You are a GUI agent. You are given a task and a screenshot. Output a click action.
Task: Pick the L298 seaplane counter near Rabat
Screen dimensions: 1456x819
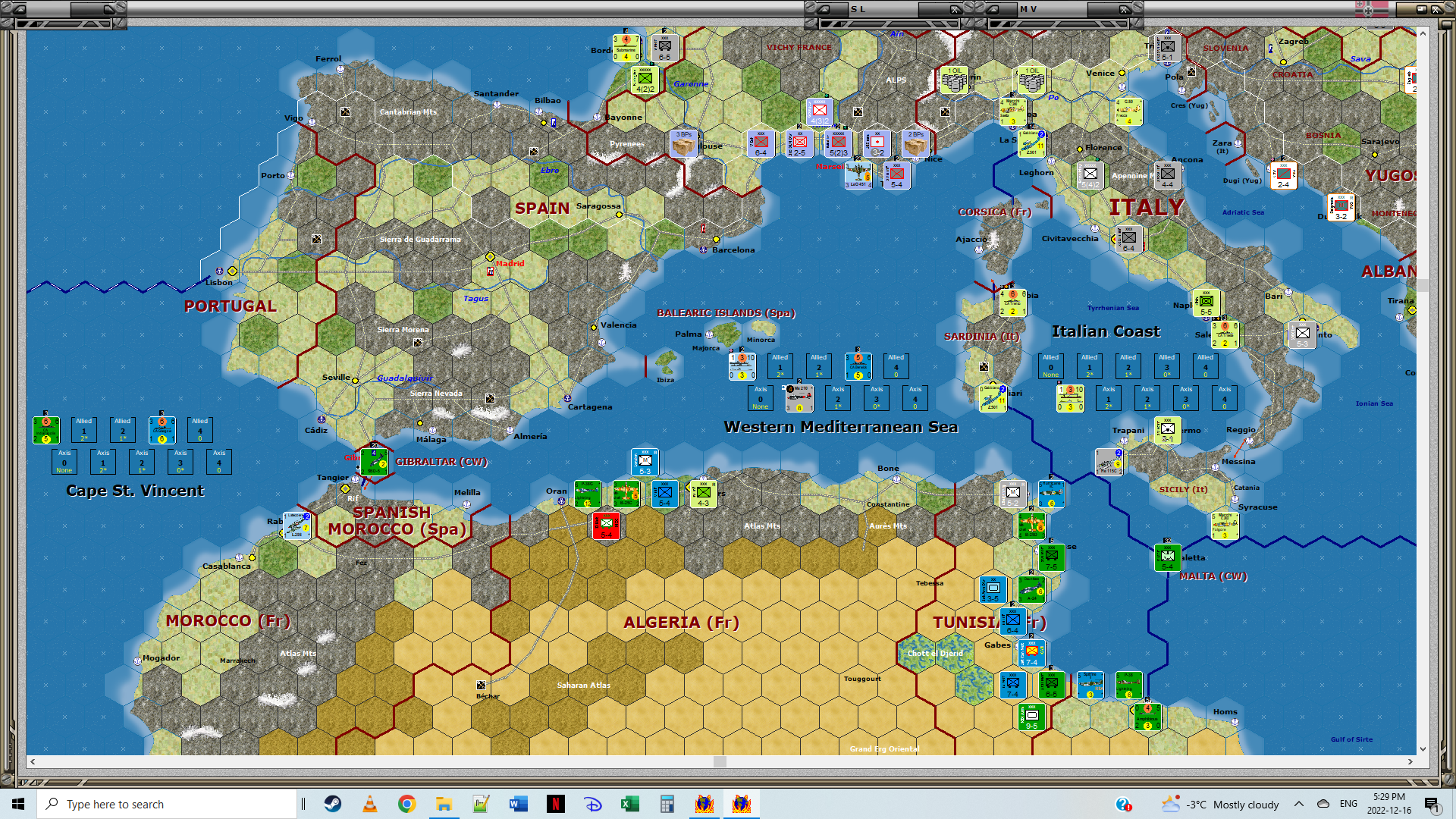point(297,526)
